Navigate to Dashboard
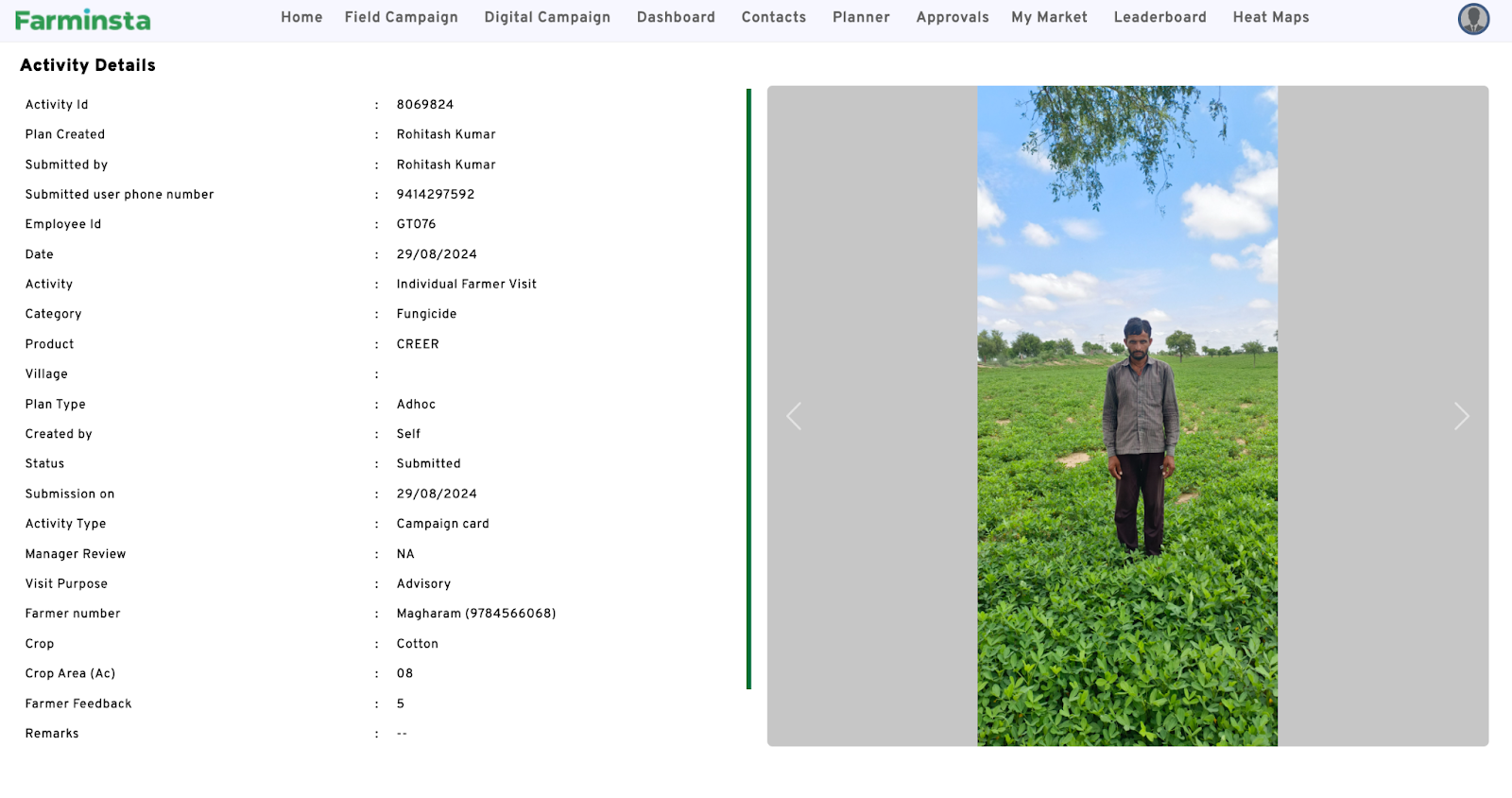1512x798 pixels. tap(676, 17)
